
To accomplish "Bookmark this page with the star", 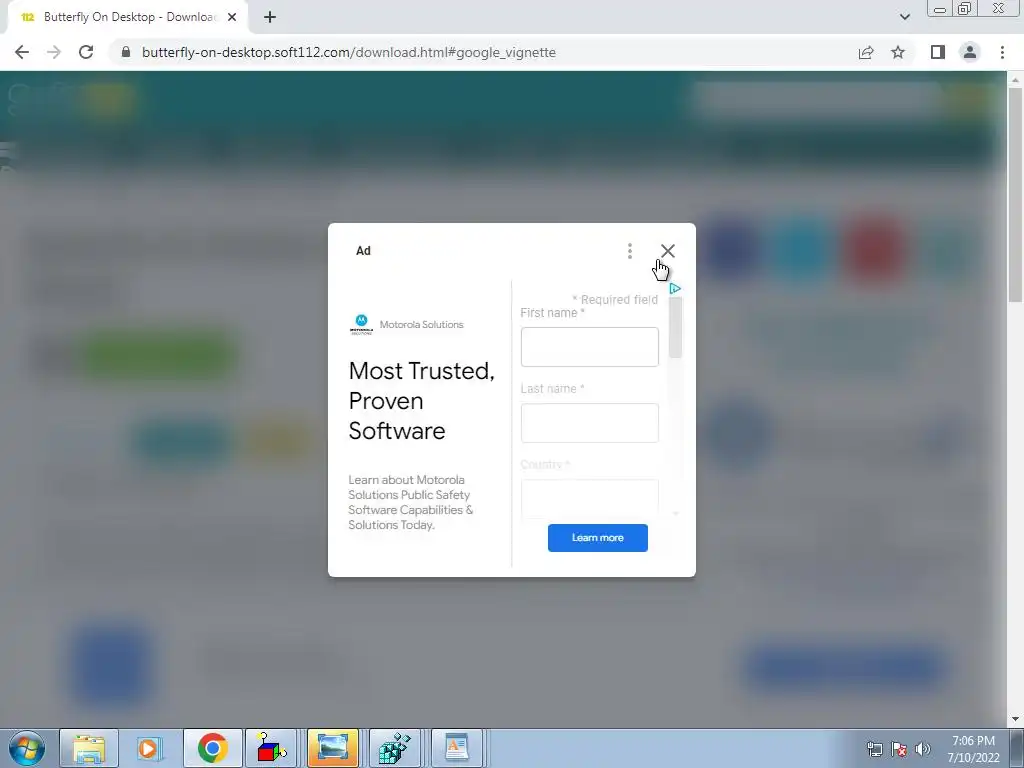I will tap(898, 52).
